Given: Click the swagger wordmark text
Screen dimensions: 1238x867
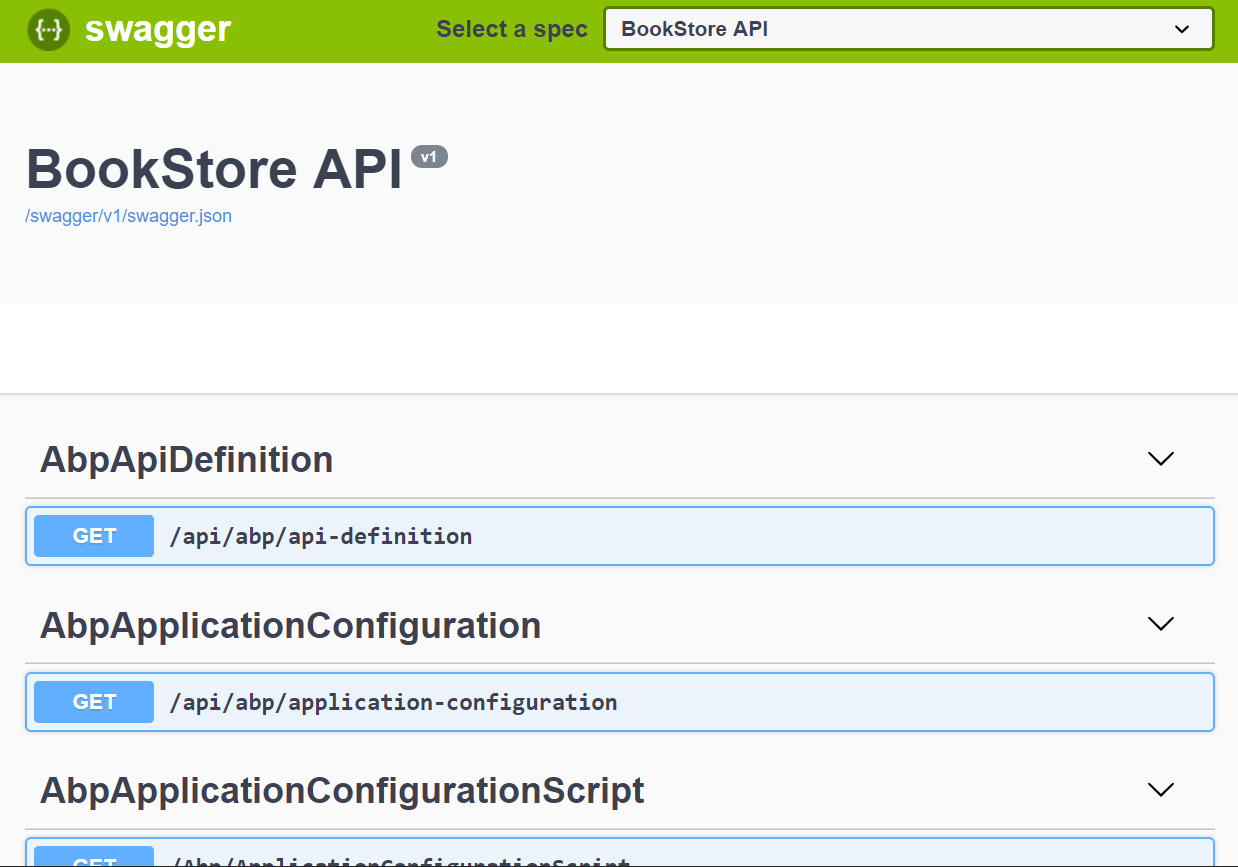Looking at the screenshot, I should [158, 30].
